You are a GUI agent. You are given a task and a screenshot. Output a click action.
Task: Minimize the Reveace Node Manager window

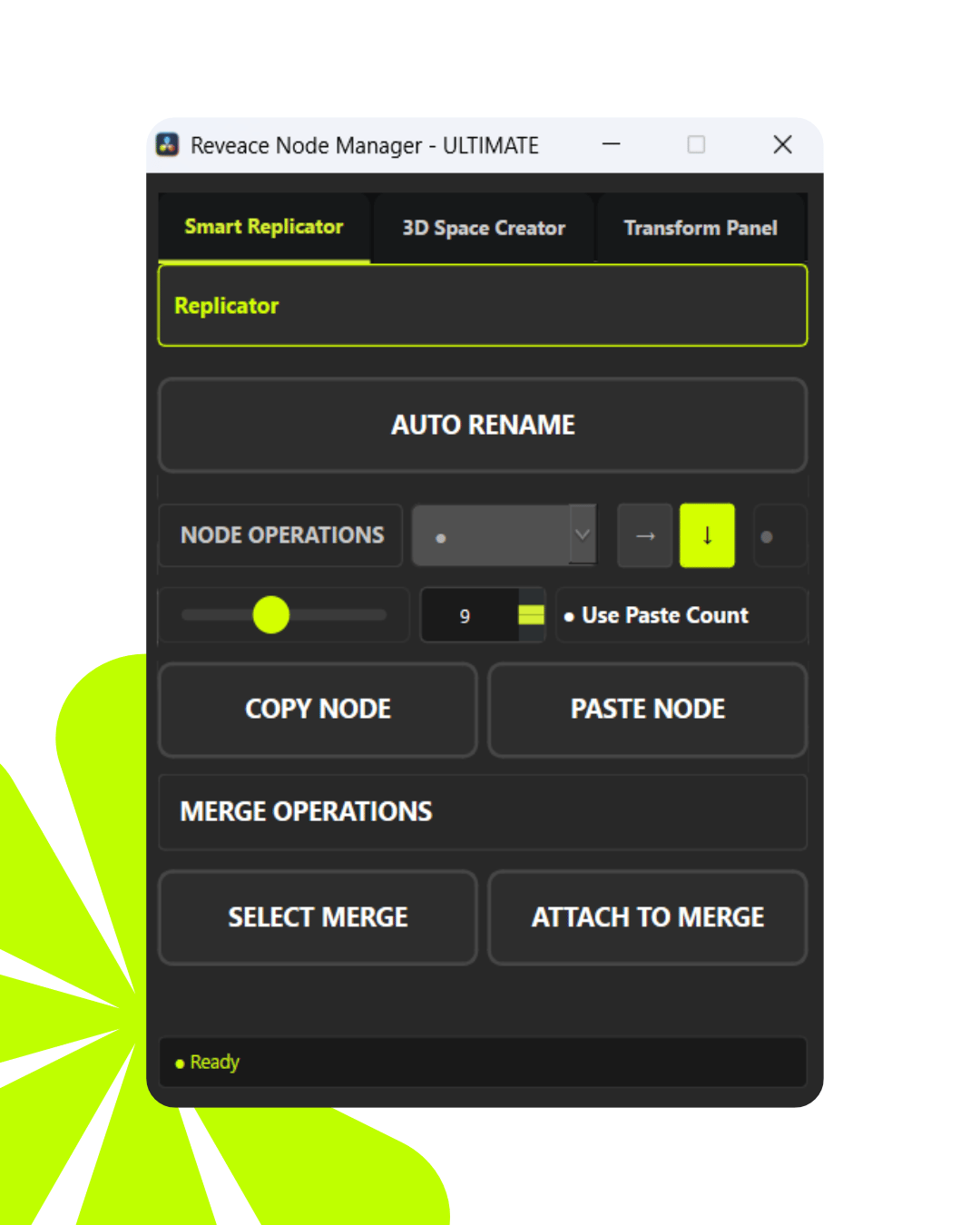[x=612, y=144]
